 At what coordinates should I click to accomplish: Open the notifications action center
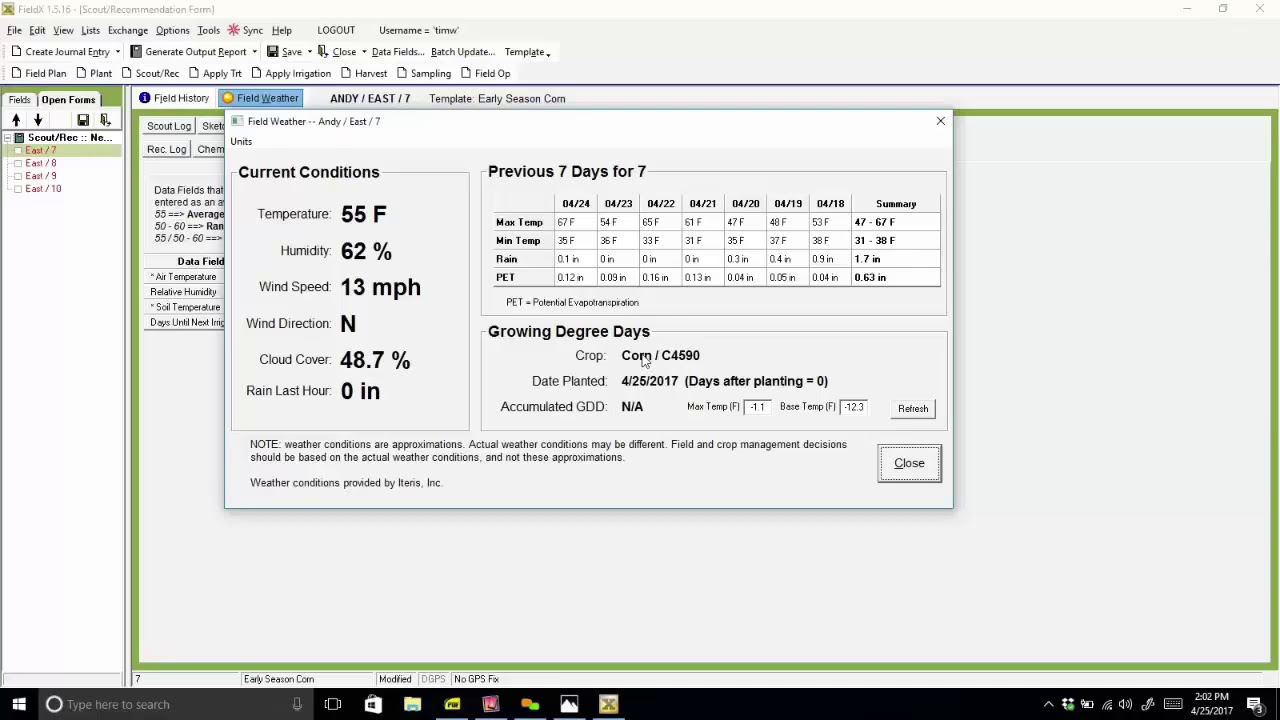(1255, 704)
